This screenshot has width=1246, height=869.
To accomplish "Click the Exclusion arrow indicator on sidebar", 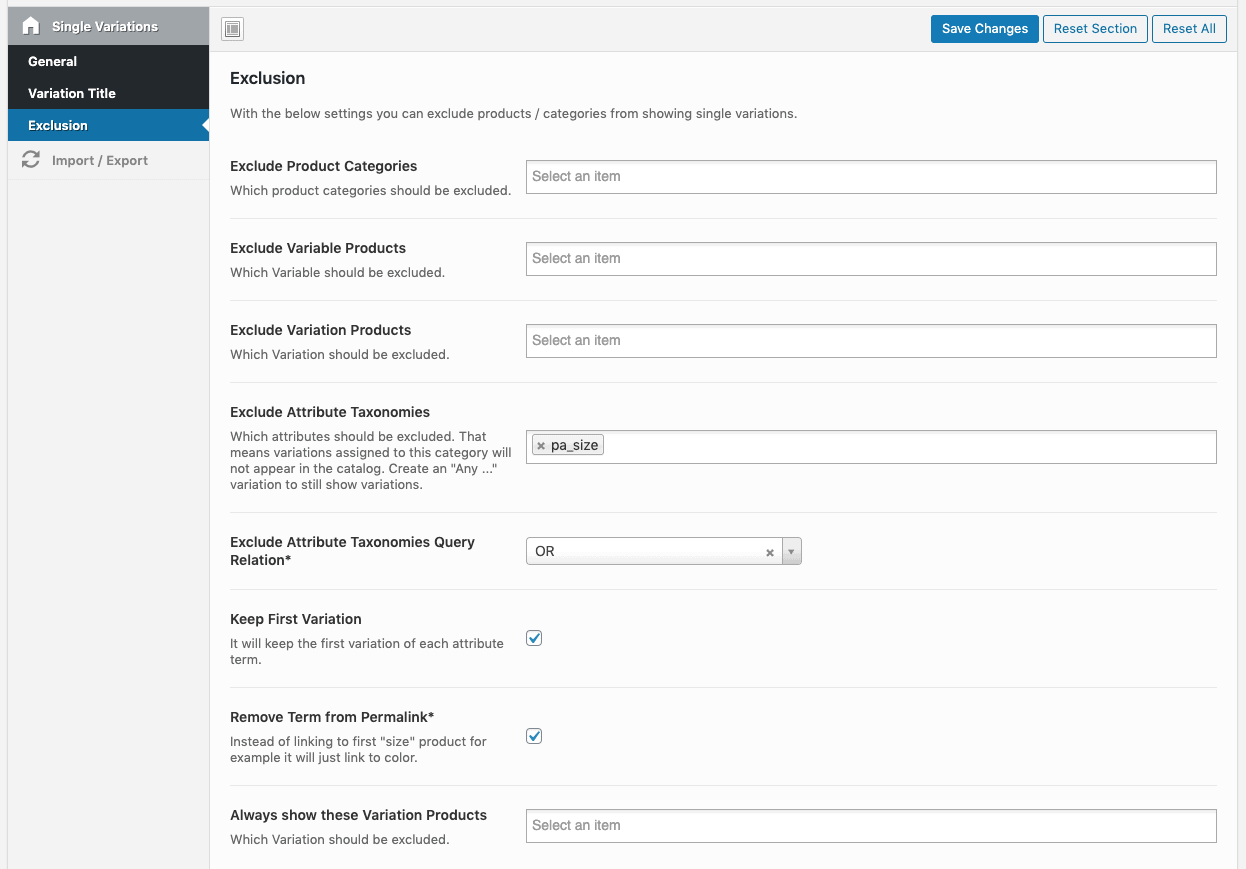I will pyautogui.click(x=204, y=125).
